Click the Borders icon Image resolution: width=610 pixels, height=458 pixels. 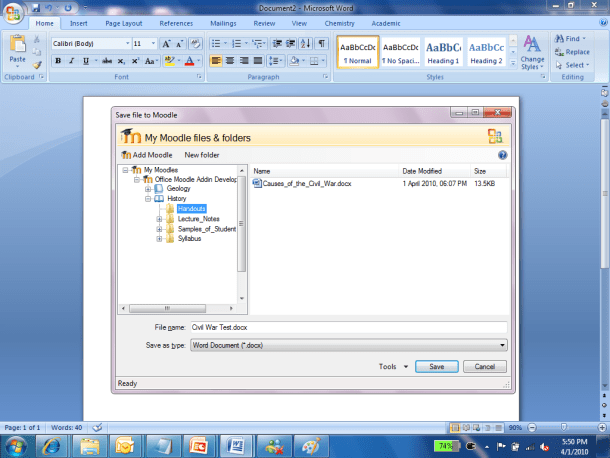(314, 61)
